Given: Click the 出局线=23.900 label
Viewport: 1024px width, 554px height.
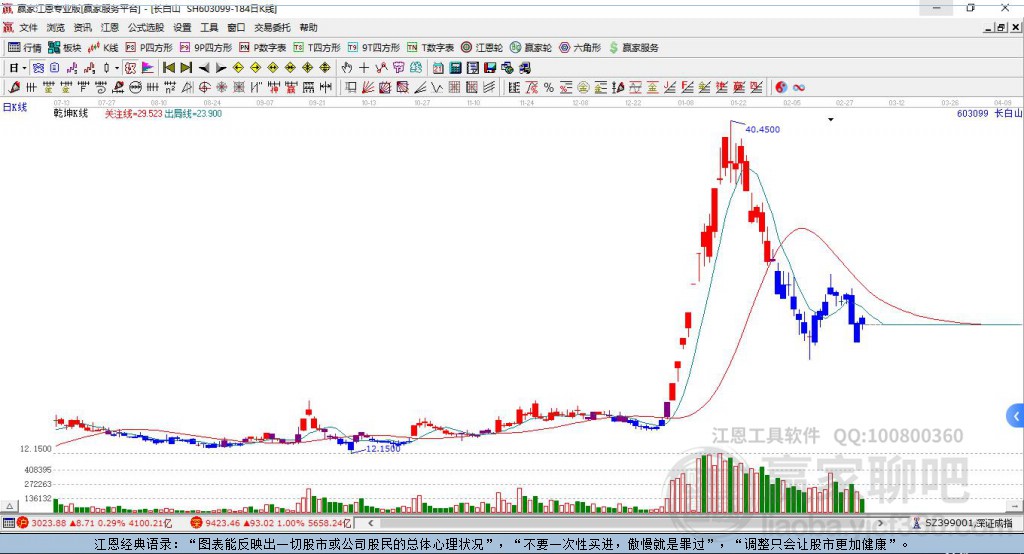Looking at the screenshot, I should pyautogui.click(x=193, y=114).
